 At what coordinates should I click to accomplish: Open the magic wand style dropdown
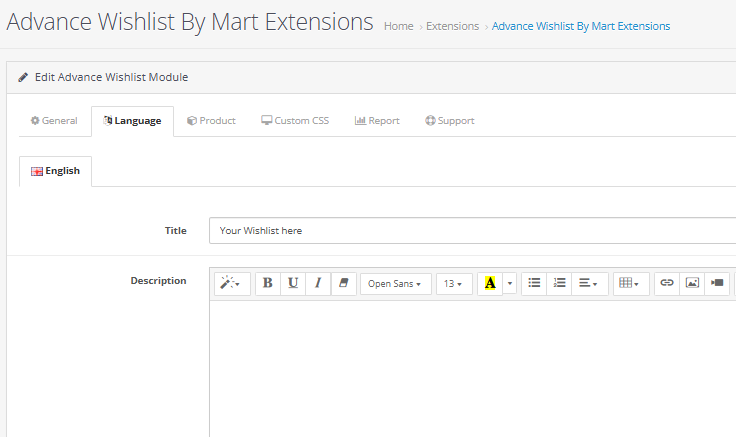click(231, 283)
